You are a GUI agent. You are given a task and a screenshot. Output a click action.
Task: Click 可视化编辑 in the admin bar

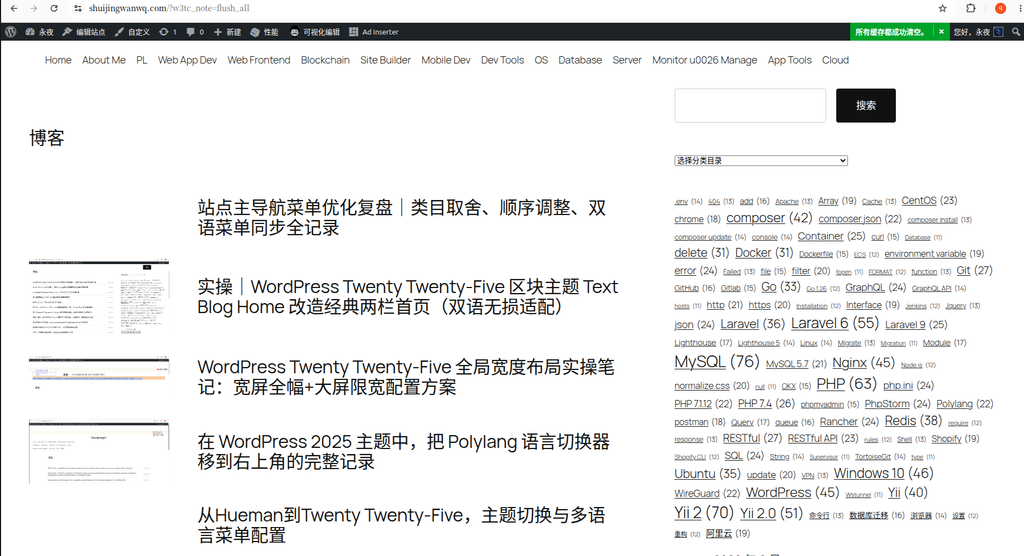[x=315, y=31]
